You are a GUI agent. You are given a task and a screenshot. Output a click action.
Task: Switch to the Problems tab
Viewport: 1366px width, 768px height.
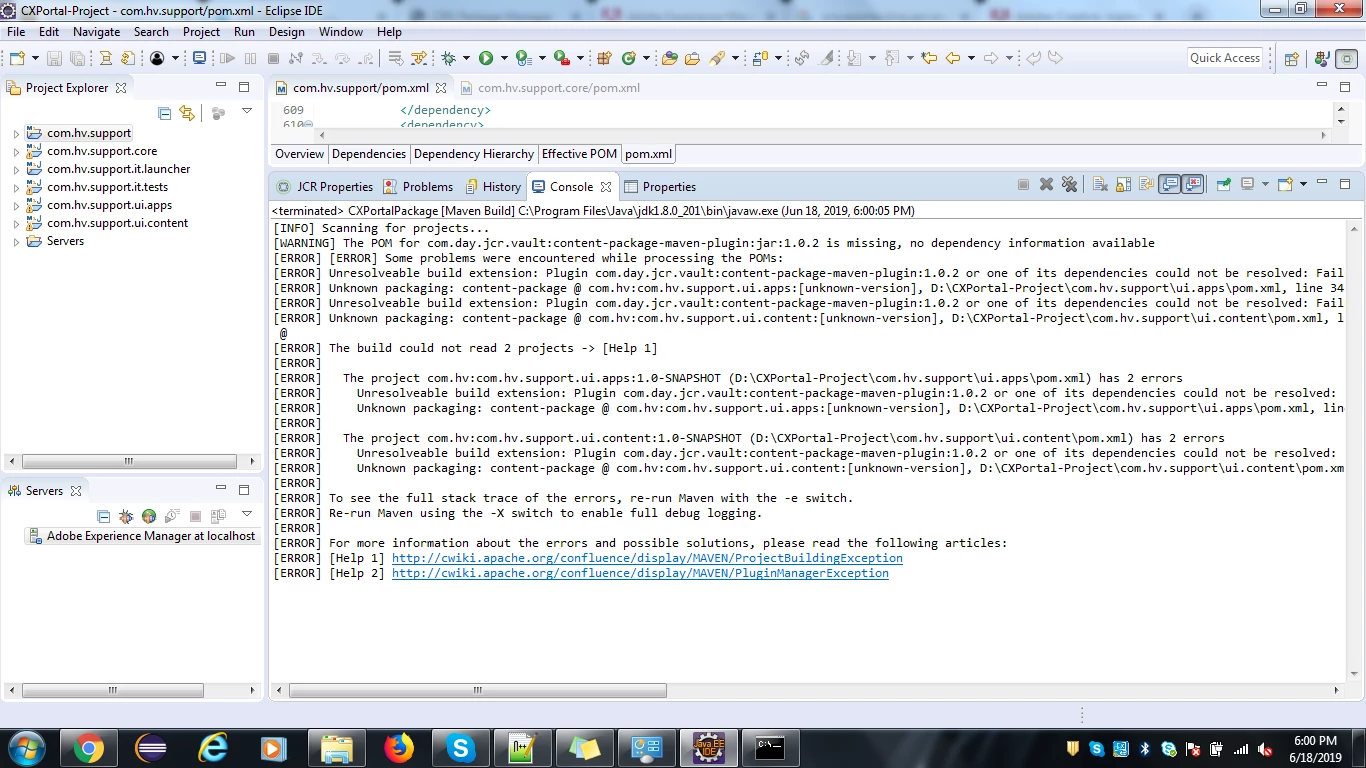(x=419, y=187)
